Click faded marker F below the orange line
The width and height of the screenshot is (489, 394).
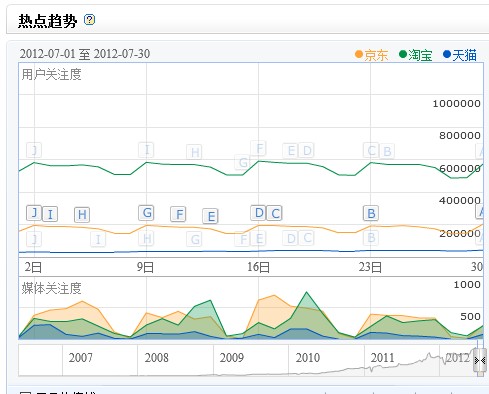pos(242,239)
